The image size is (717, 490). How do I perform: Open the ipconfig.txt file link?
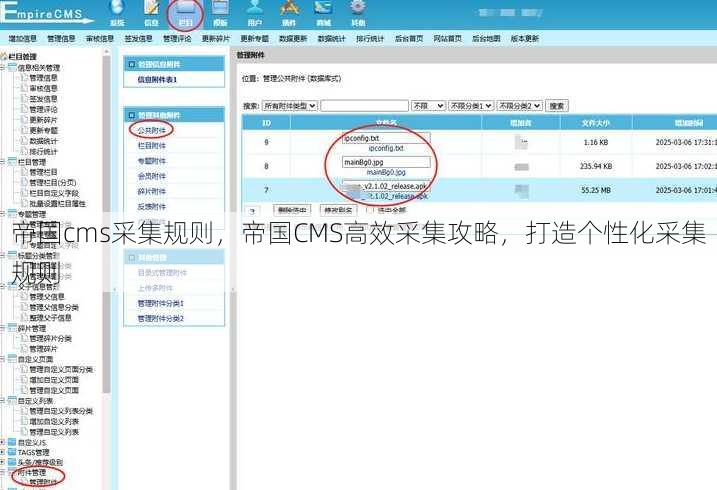[x=386, y=148]
